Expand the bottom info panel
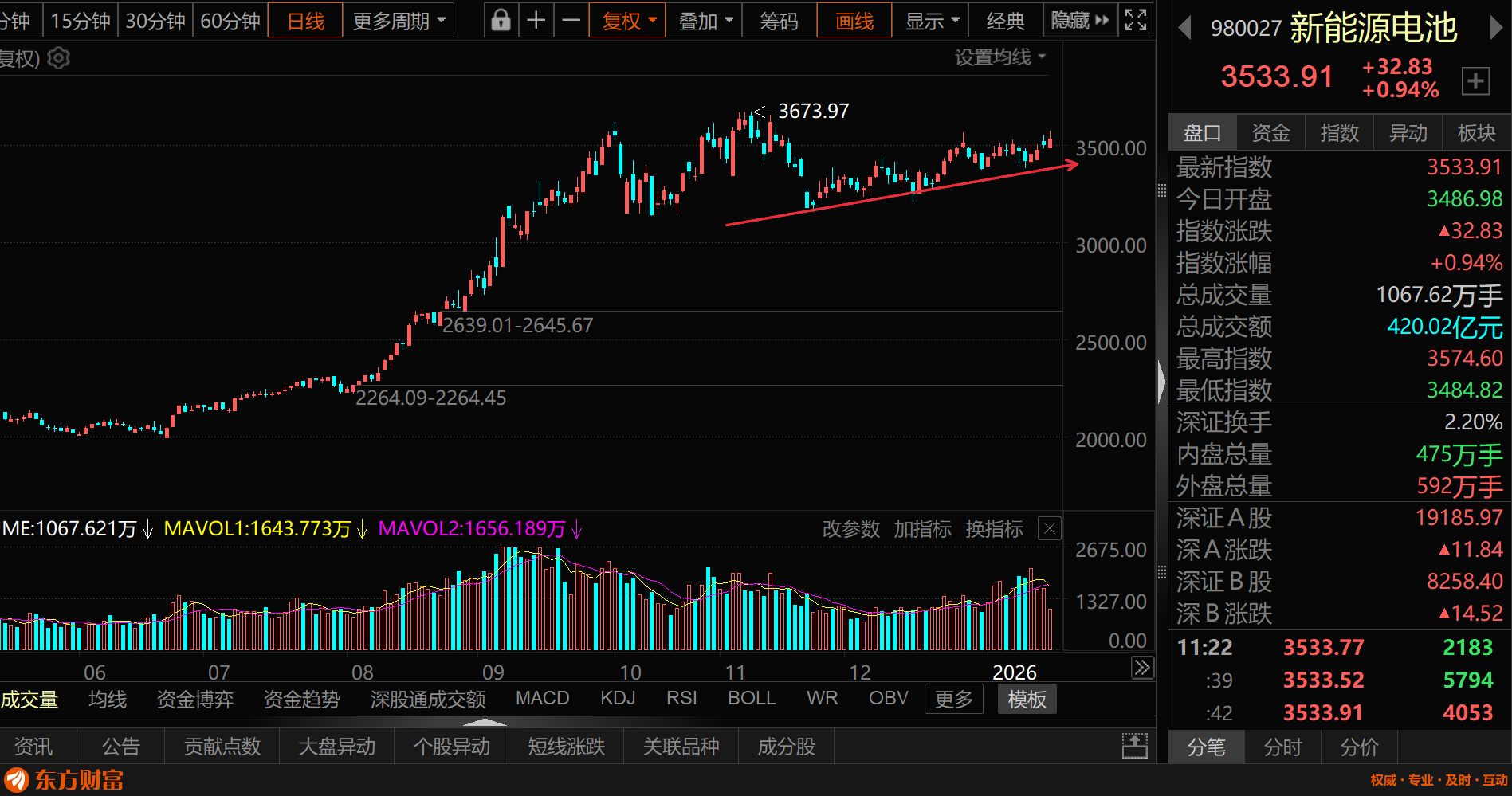The height and width of the screenshot is (796, 1512). (485, 722)
